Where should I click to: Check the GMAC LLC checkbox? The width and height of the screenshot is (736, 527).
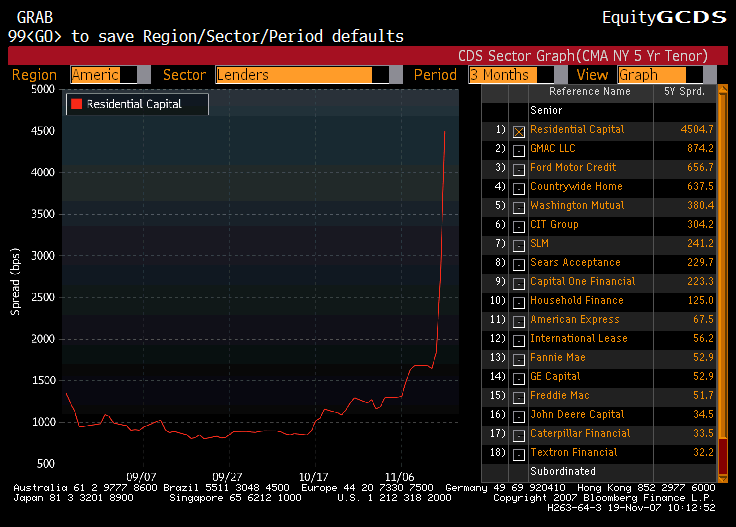[519, 151]
